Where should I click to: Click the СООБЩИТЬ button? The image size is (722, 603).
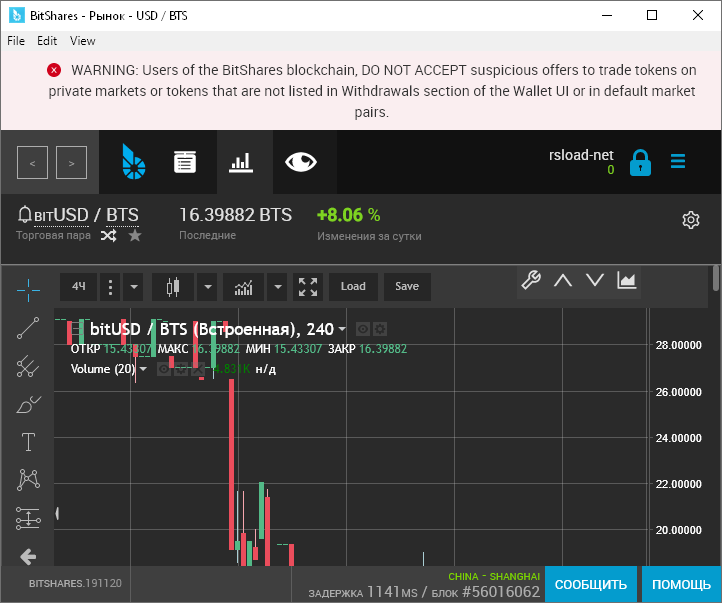591,585
